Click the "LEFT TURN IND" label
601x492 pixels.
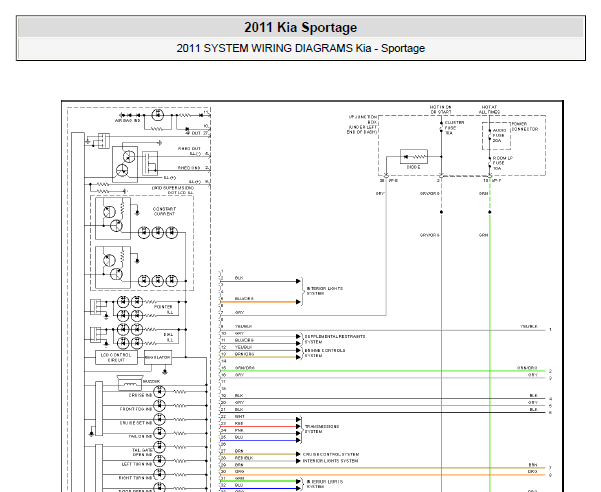tap(137, 464)
